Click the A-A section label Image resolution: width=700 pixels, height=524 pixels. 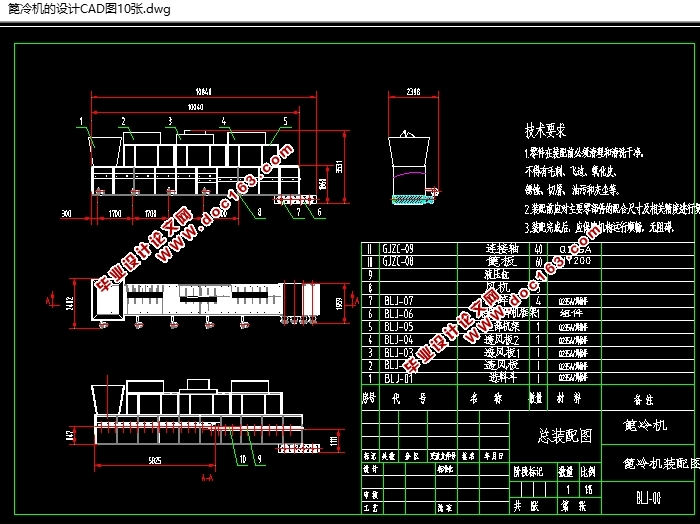[x=207, y=478]
